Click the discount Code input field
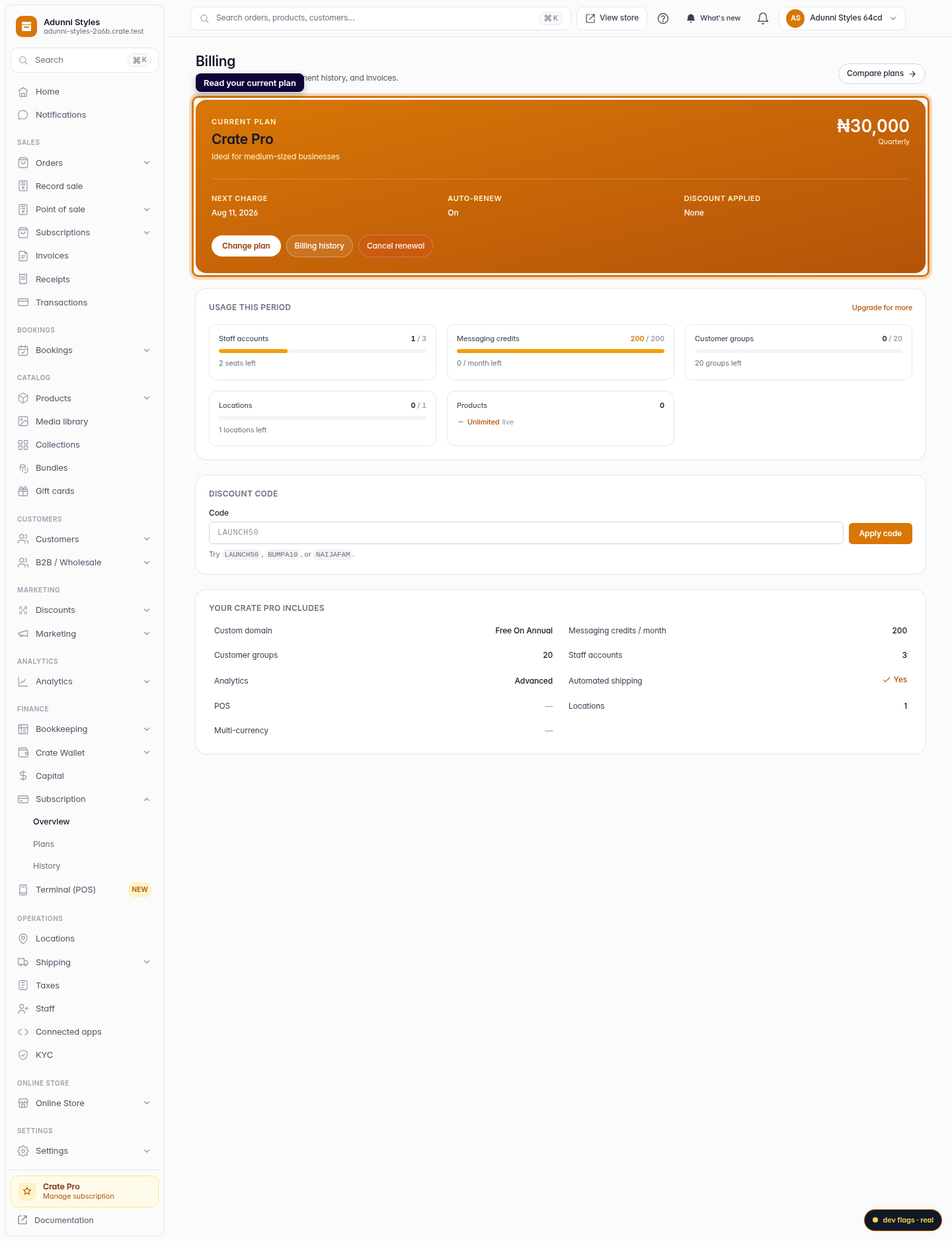952x1241 pixels. click(x=526, y=533)
